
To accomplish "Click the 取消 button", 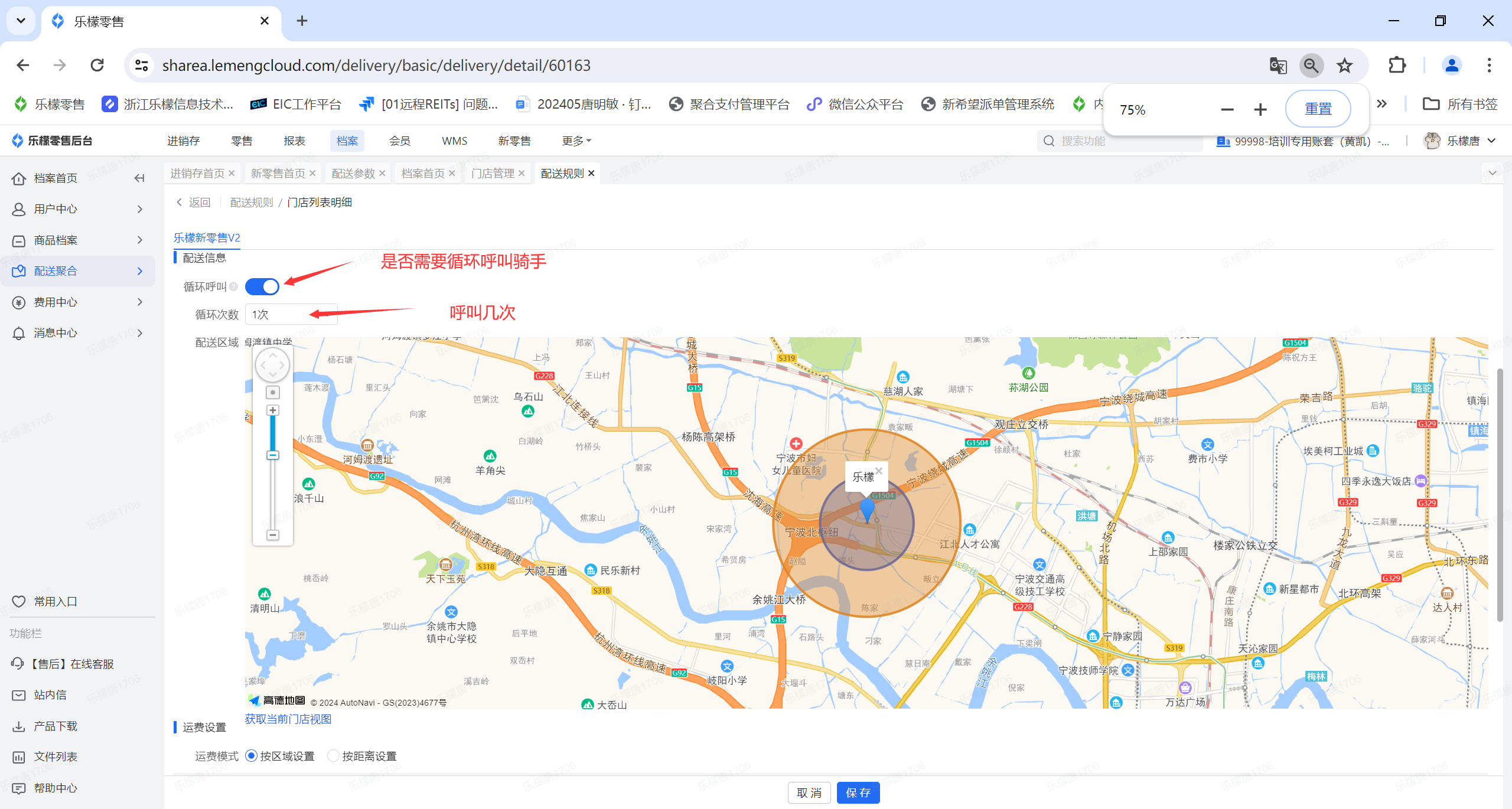I will click(809, 792).
